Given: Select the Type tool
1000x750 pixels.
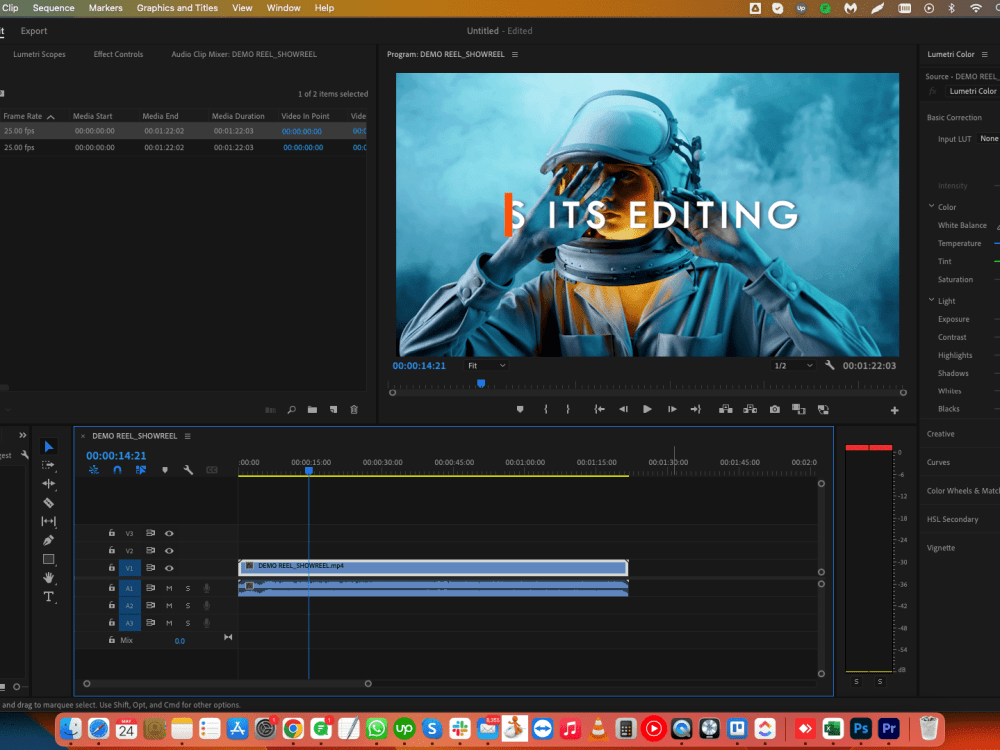Looking at the screenshot, I should (48, 597).
